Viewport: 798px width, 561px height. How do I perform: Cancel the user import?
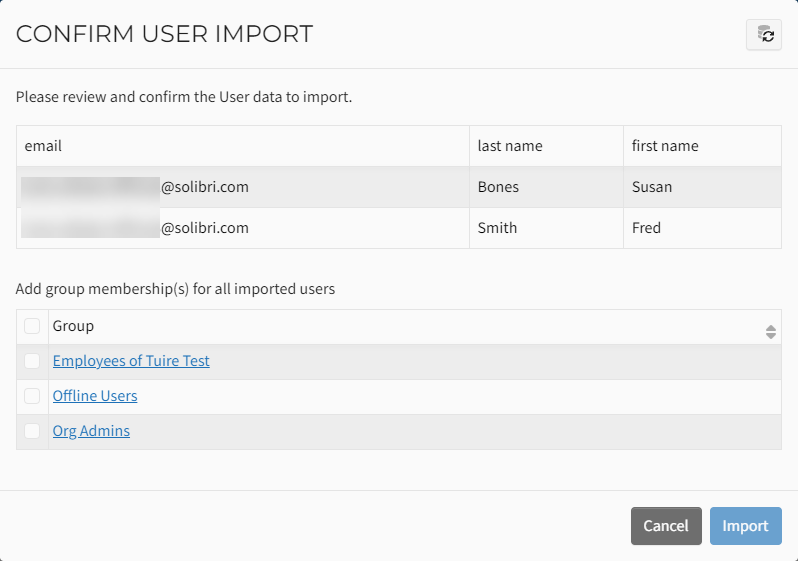point(666,526)
